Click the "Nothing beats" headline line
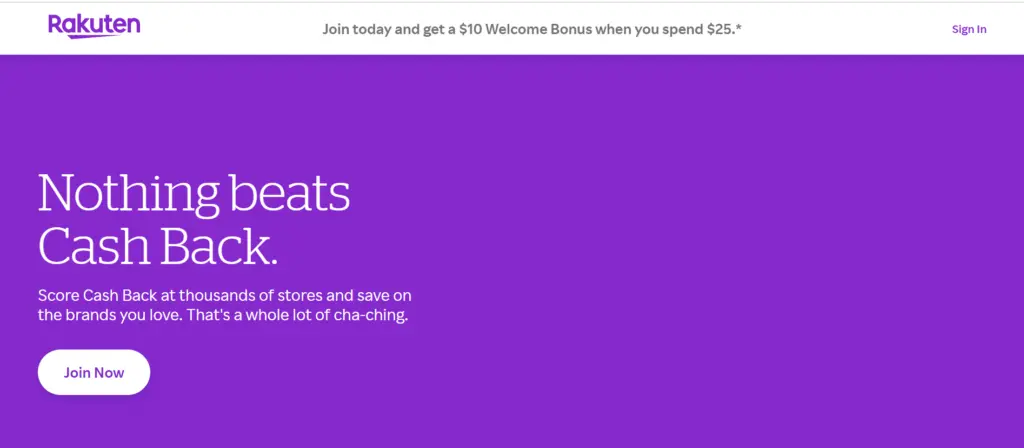 (194, 193)
